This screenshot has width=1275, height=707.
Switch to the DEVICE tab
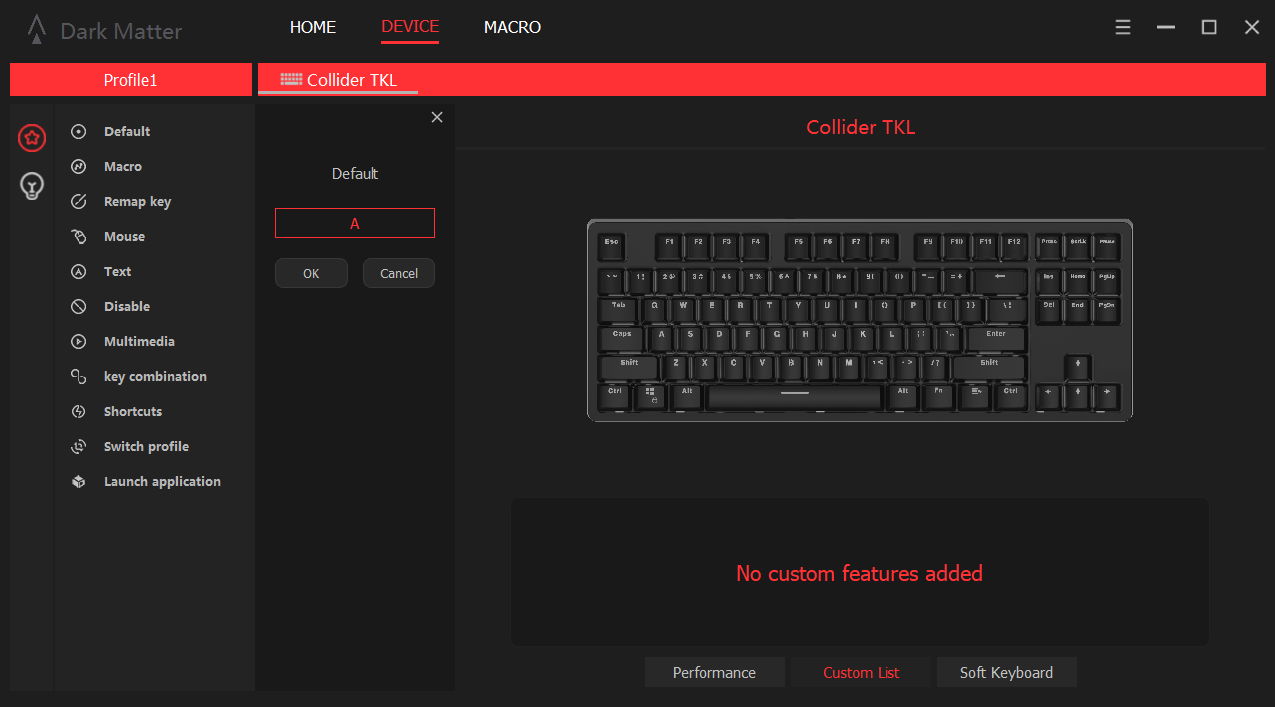click(410, 27)
